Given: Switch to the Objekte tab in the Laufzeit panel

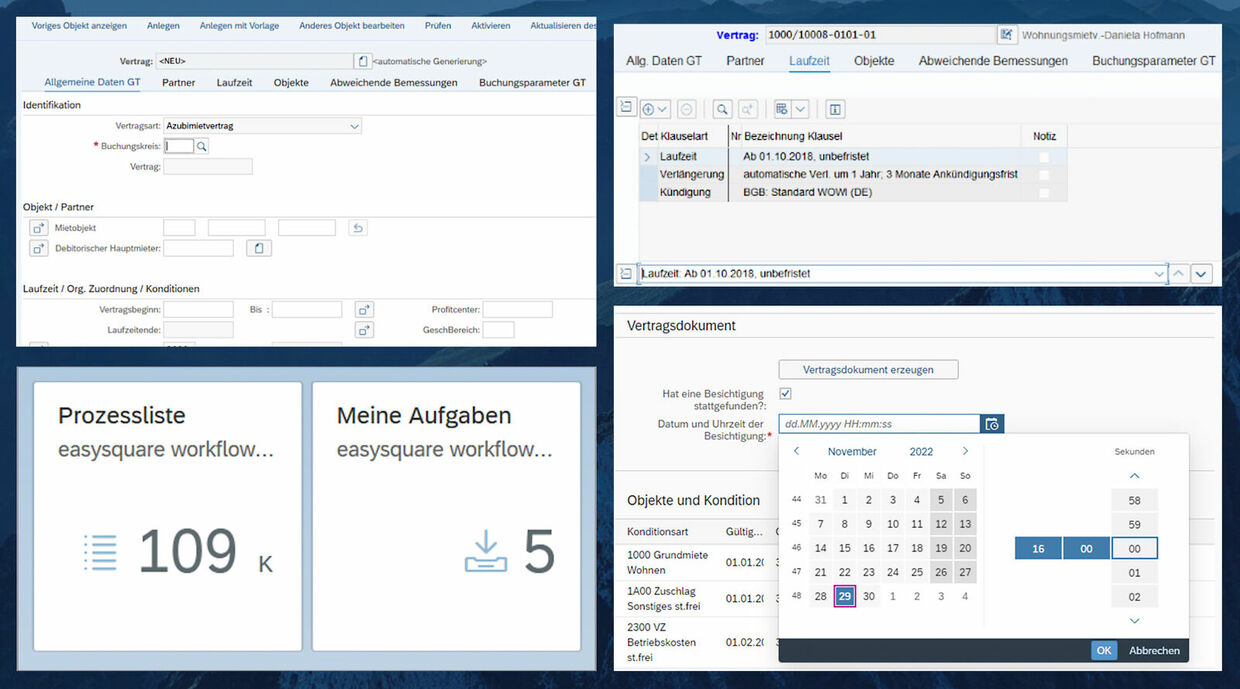Looking at the screenshot, I should tap(873, 61).
